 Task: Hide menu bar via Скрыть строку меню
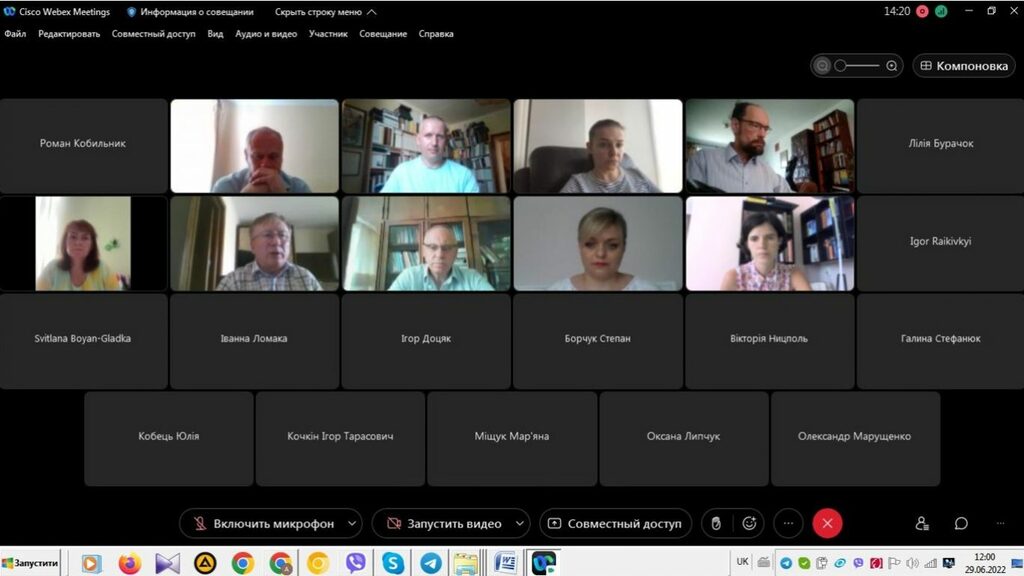(325, 12)
